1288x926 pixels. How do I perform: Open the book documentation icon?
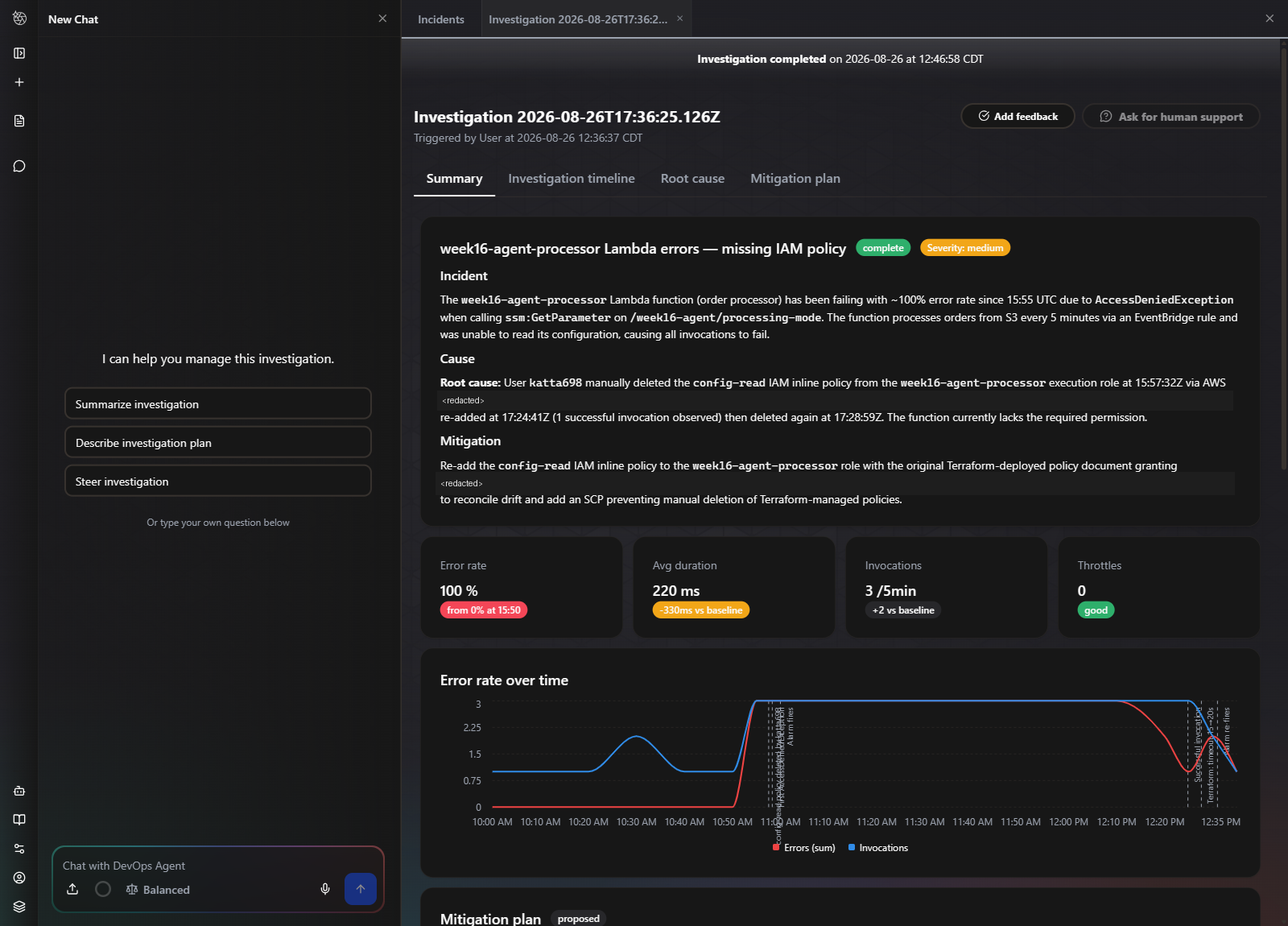point(19,820)
